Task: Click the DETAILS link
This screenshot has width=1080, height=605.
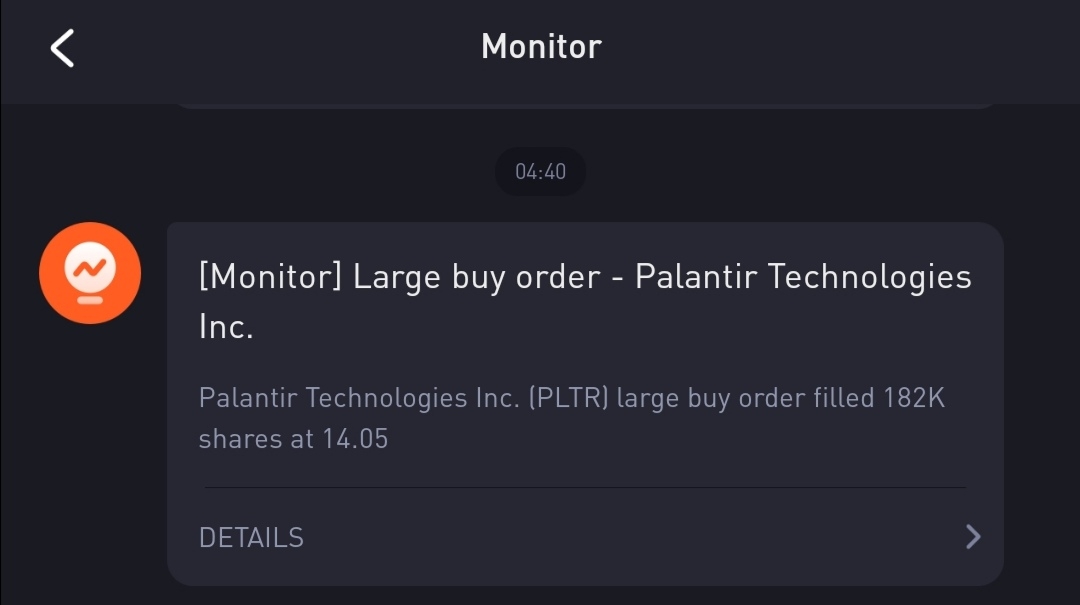Action: click(251, 537)
